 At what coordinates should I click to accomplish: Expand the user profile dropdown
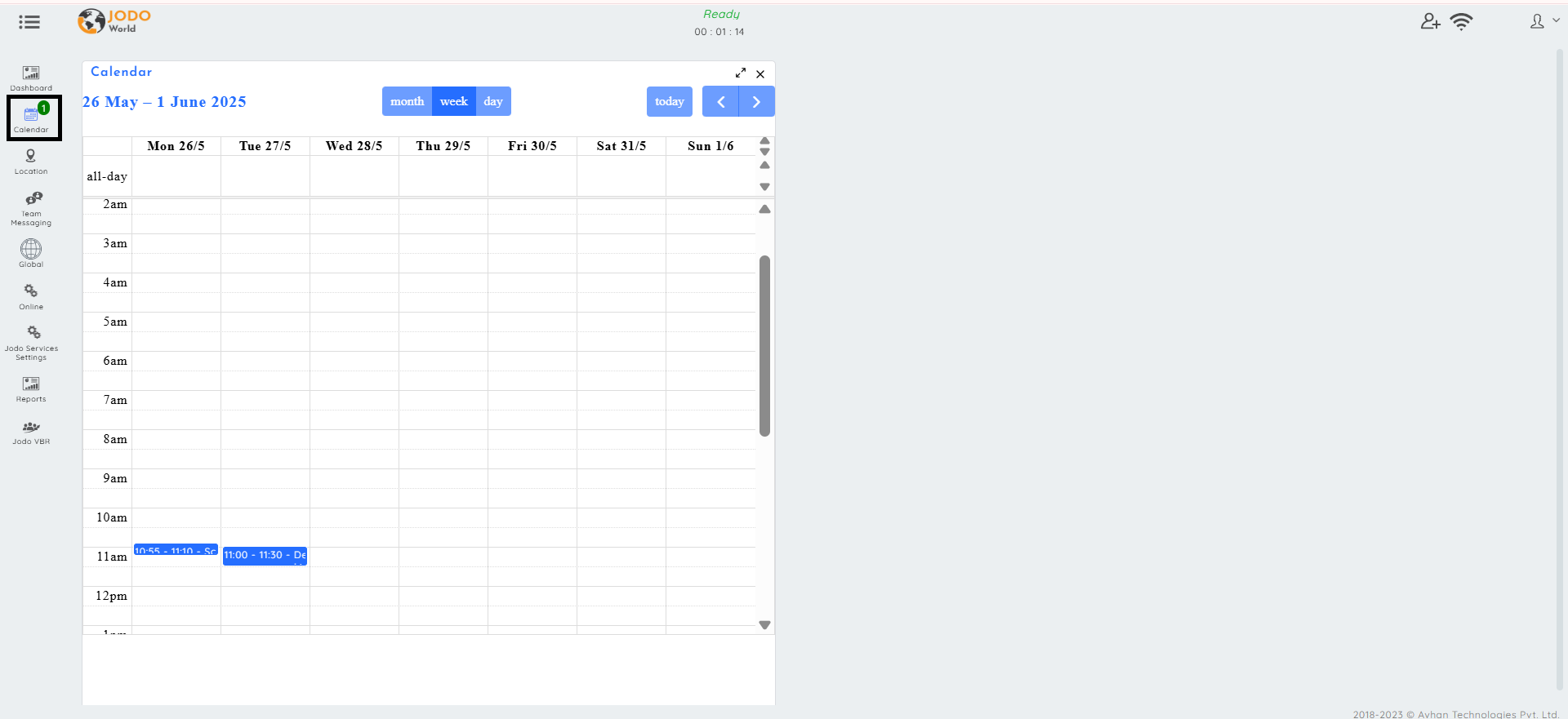1544,21
